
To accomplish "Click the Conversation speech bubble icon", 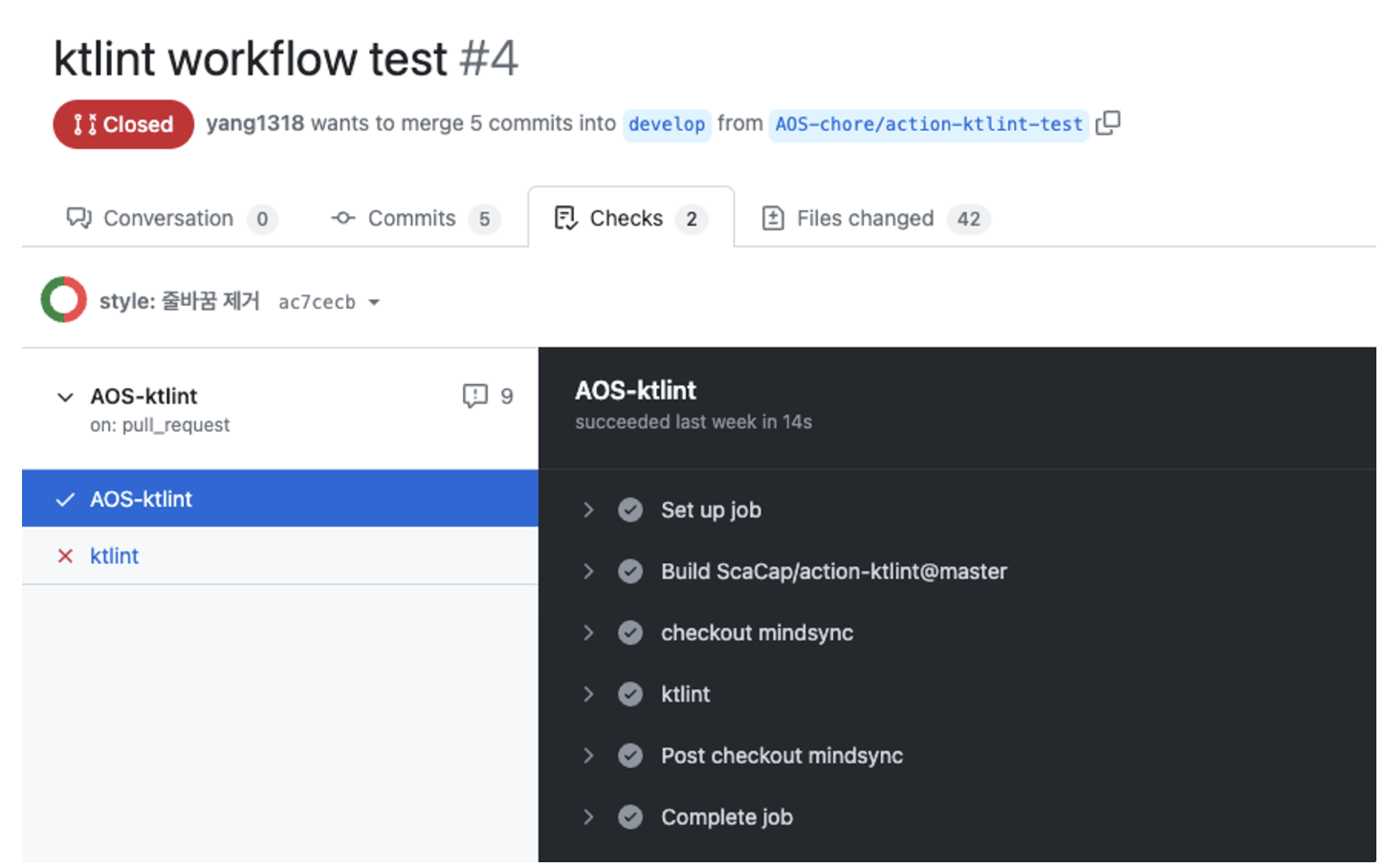I will [x=78, y=218].
